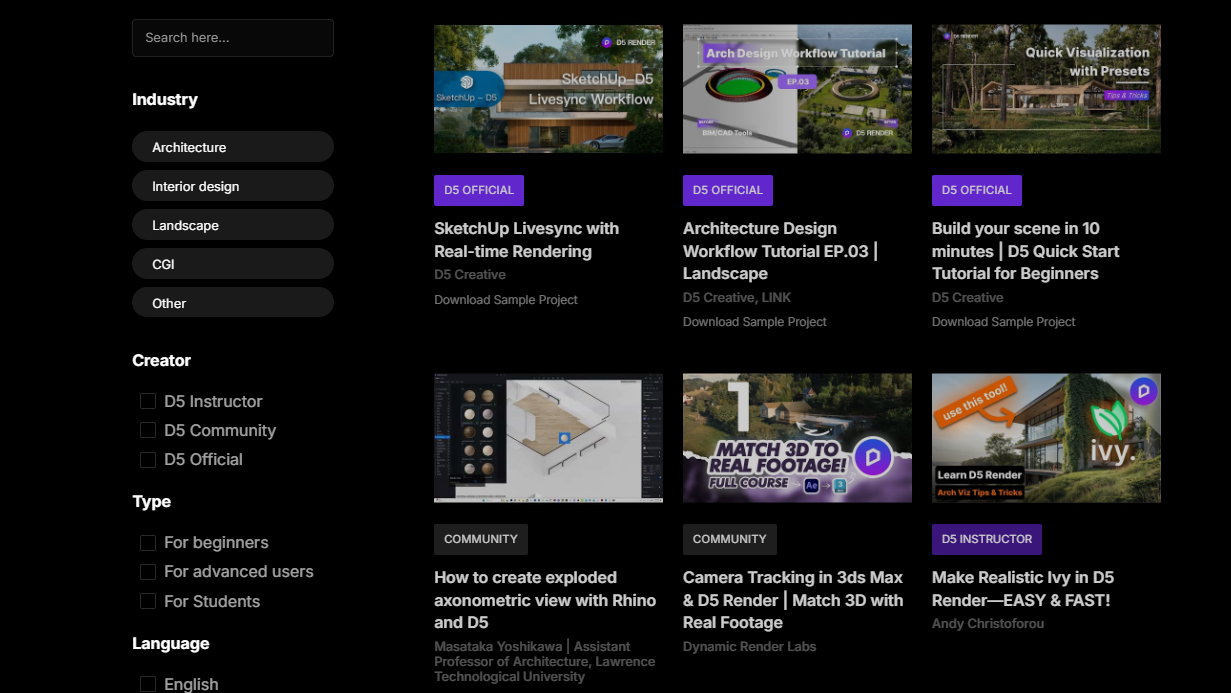The image size is (1231, 693).
Task: Enable the For Students filter
Action: pyautogui.click(x=148, y=601)
